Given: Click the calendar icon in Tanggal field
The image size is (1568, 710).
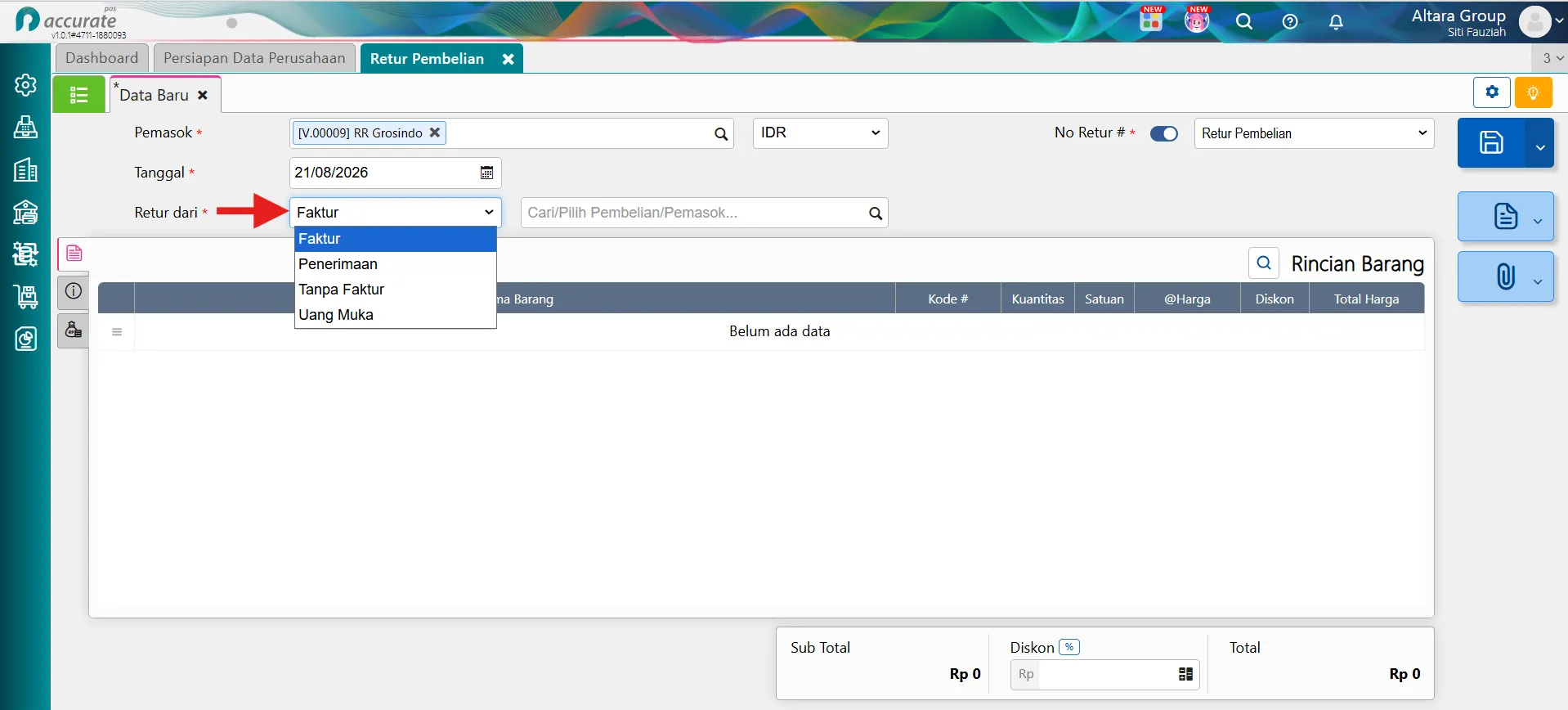Looking at the screenshot, I should pos(486,173).
